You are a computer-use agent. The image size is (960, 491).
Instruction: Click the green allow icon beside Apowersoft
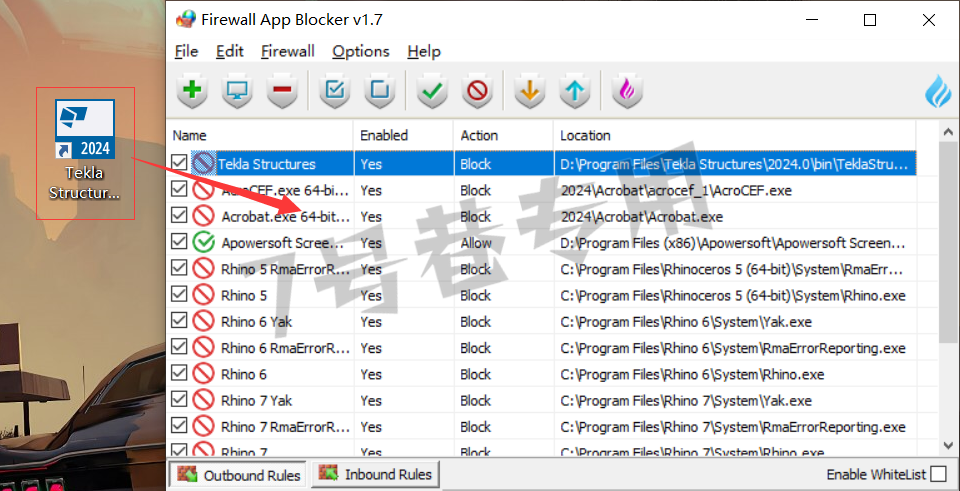(203, 242)
